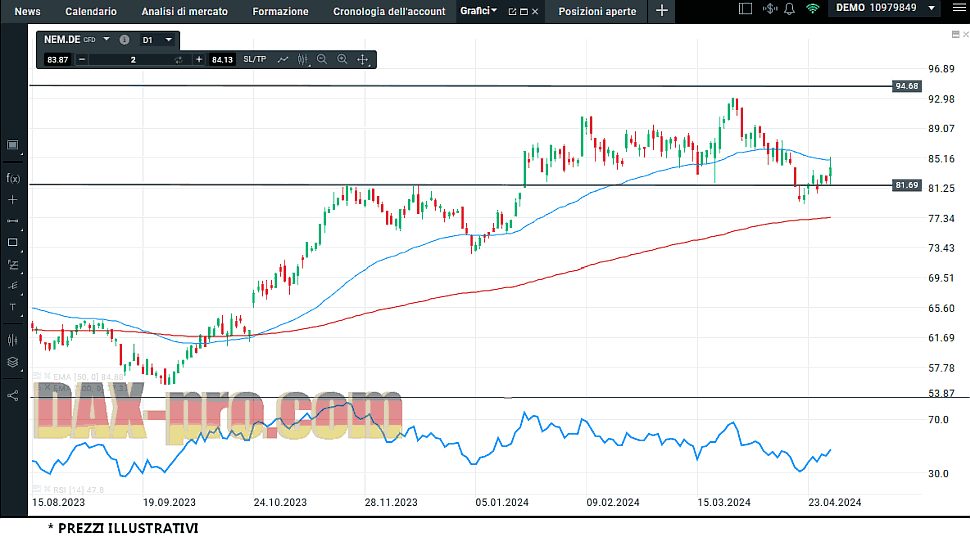Click the 84.13 buy price button
The image size is (970, 537).
(222, 59)
